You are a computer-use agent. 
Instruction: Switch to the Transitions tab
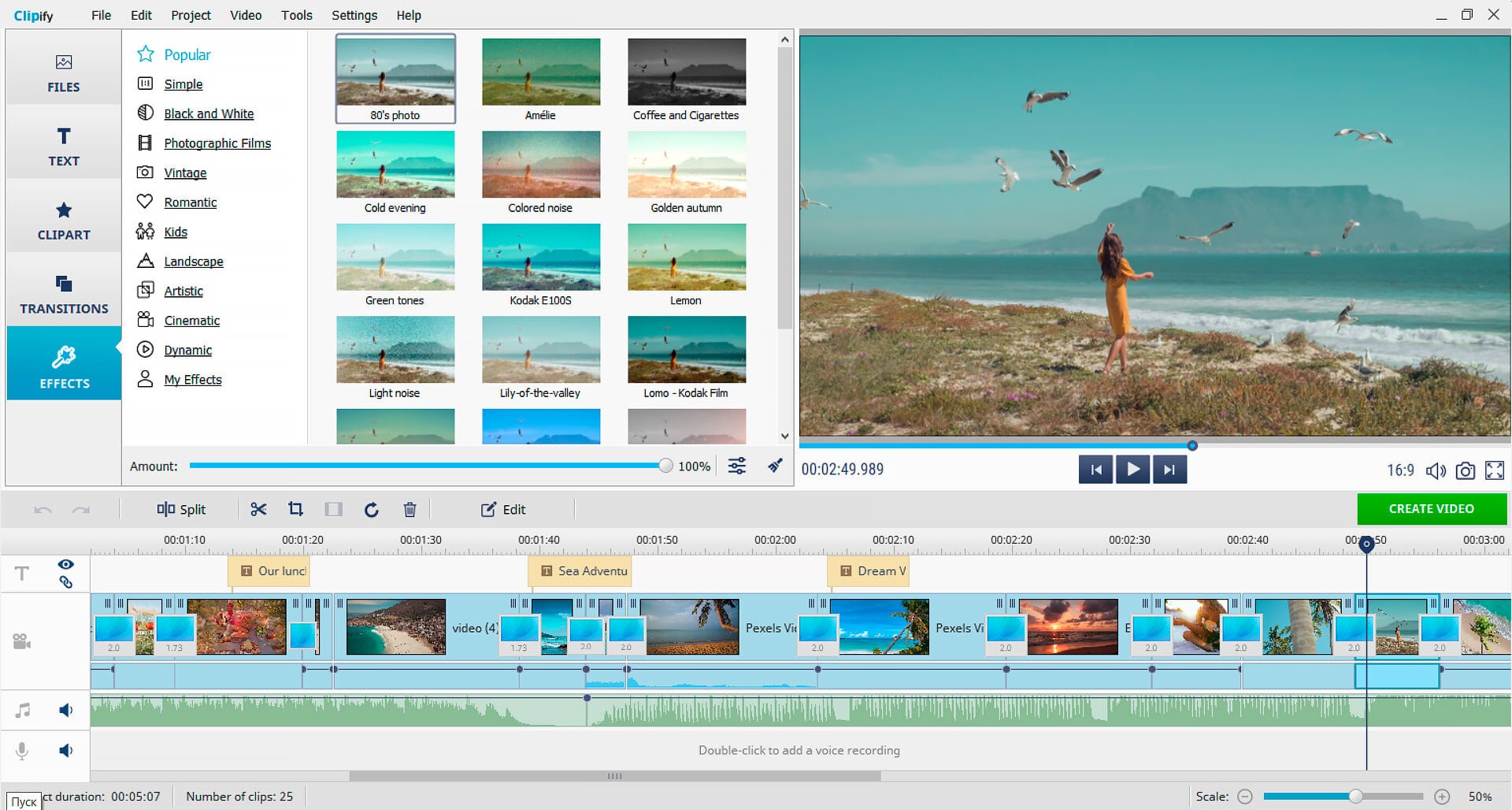coord(64,294)
